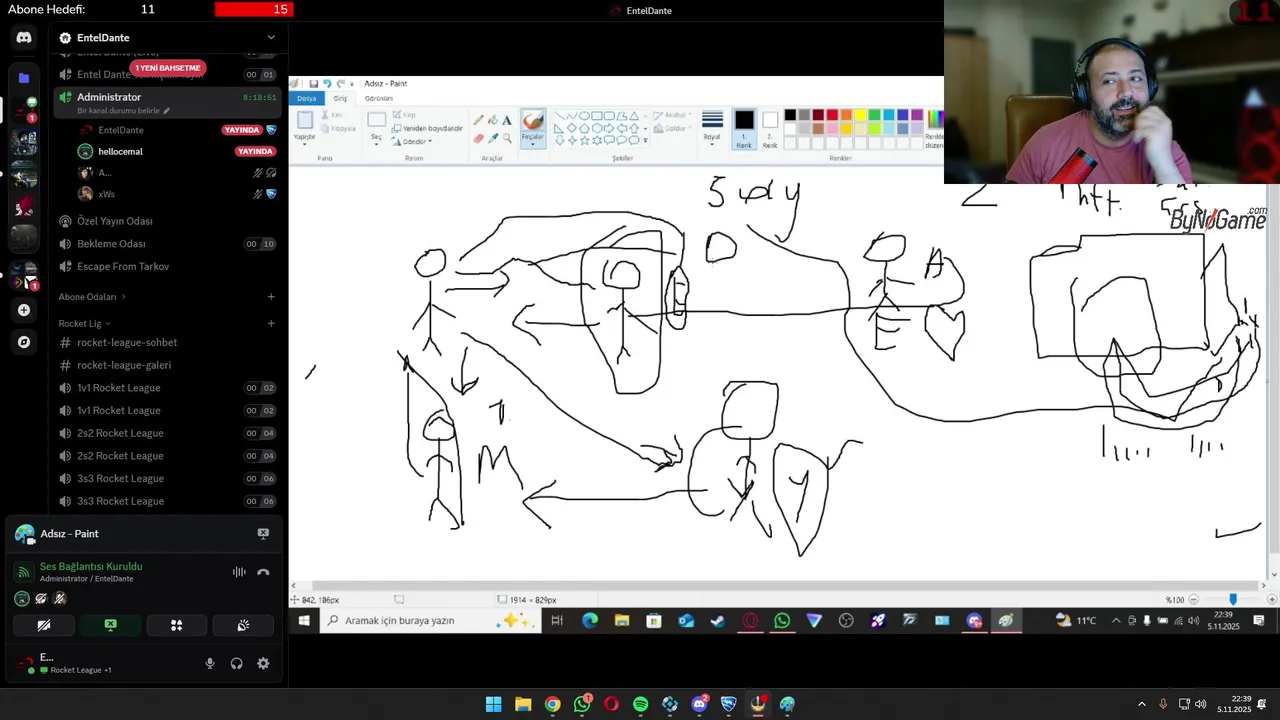Stop streaming Adsız - Paint via monitor icon
This screenshot has height=720, width=1280.
263,533
